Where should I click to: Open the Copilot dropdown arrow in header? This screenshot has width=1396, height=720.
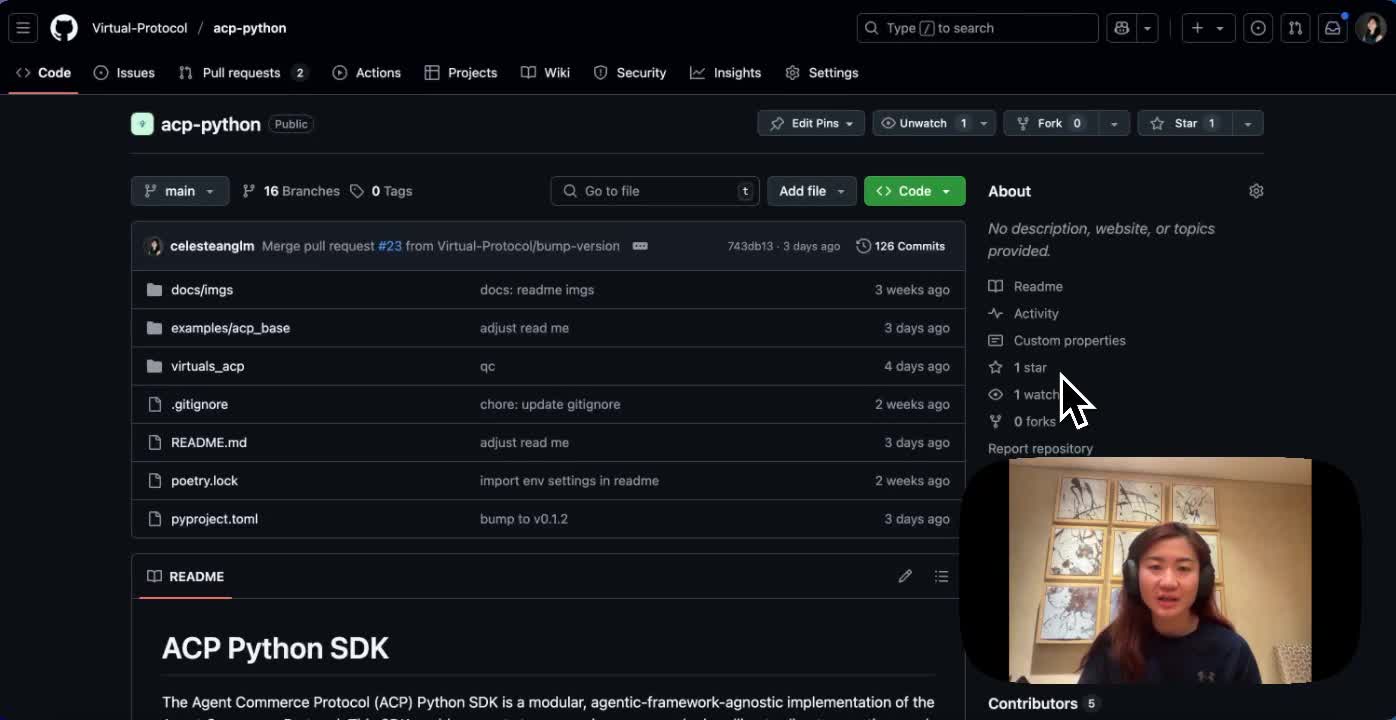click(1148, 28)
